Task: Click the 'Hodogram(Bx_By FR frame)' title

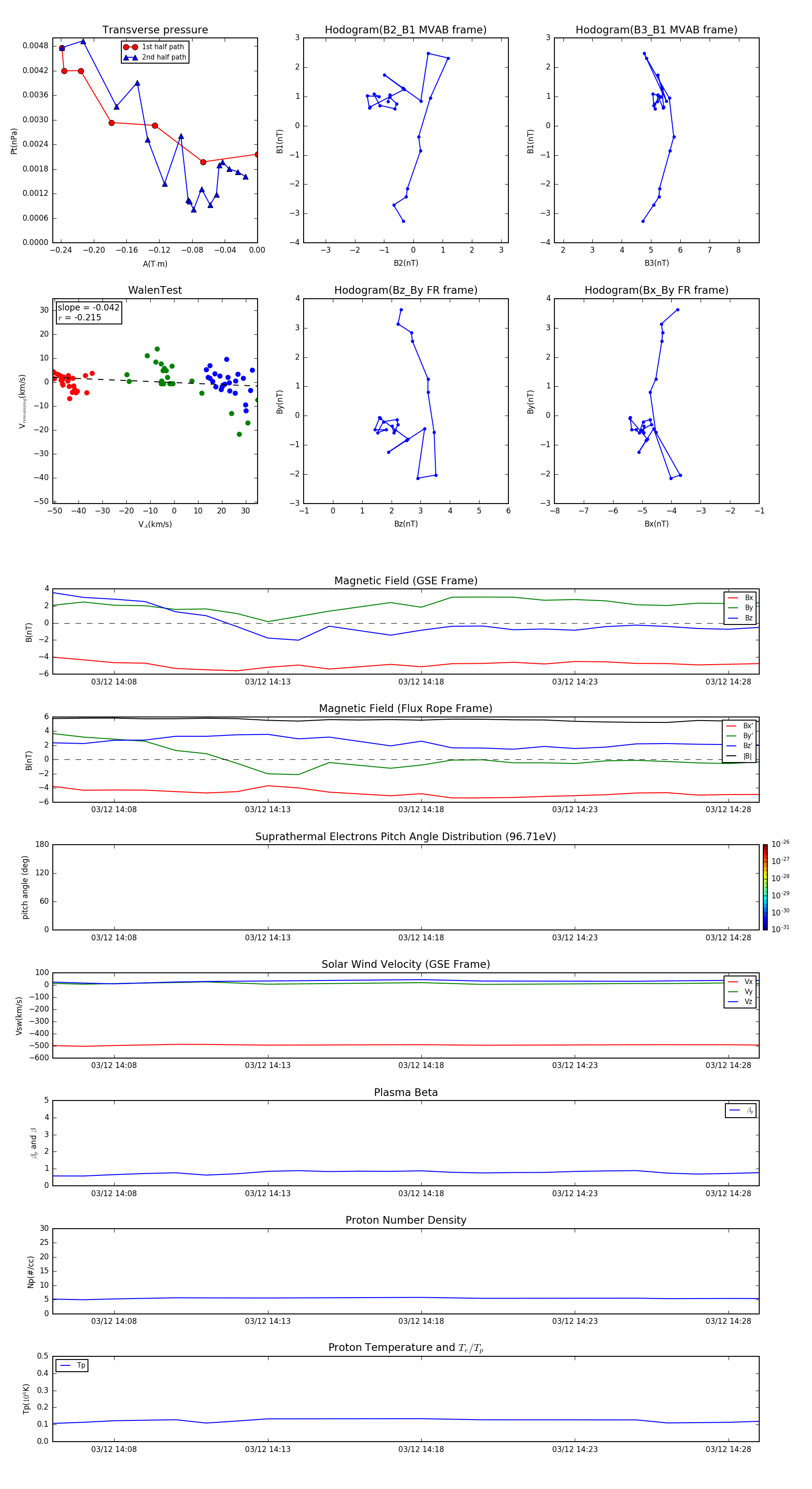Action: click(656, 290)
